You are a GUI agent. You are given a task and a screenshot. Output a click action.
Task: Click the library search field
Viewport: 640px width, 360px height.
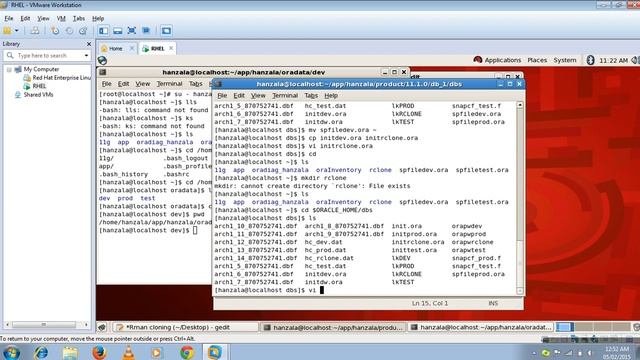tap(47, 55)
